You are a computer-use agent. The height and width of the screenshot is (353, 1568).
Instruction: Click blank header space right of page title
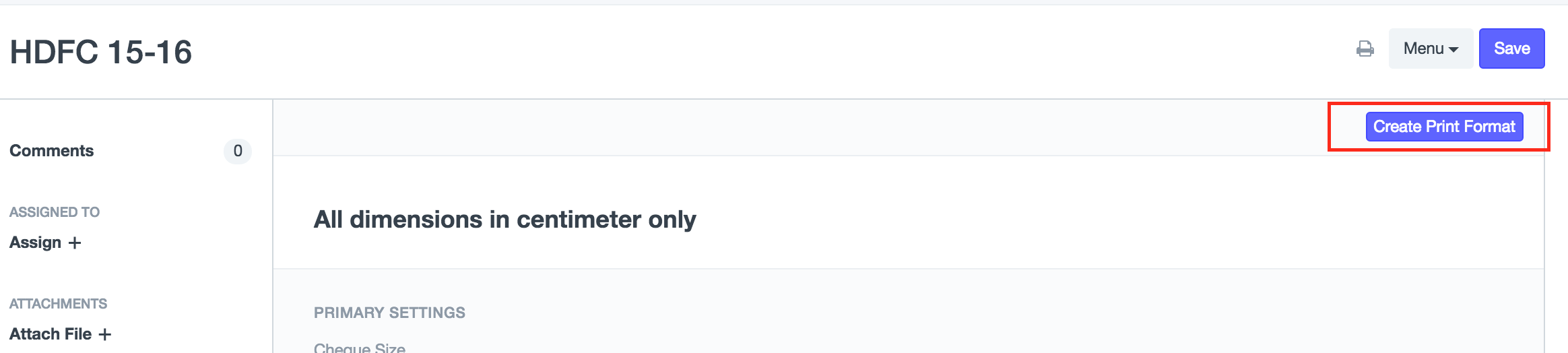coord(741,53)
